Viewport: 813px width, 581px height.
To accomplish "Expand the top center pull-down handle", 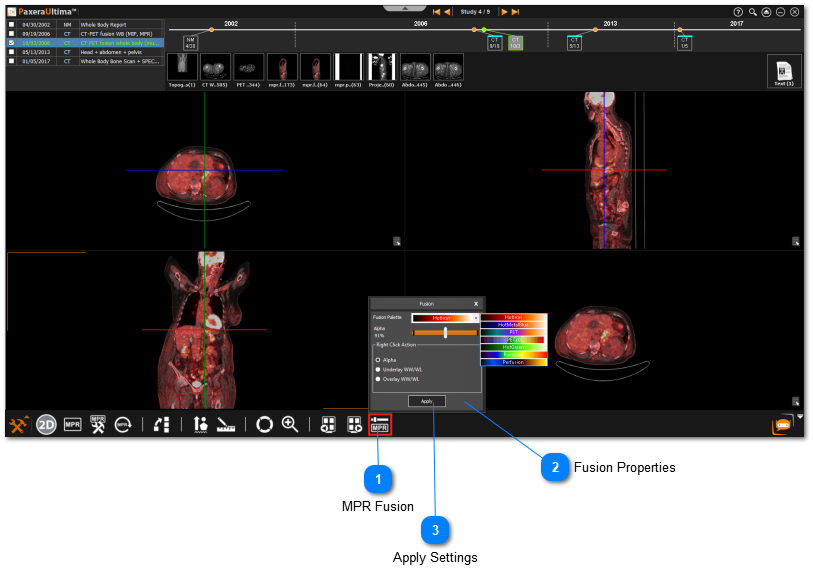I will coord(405,8).
